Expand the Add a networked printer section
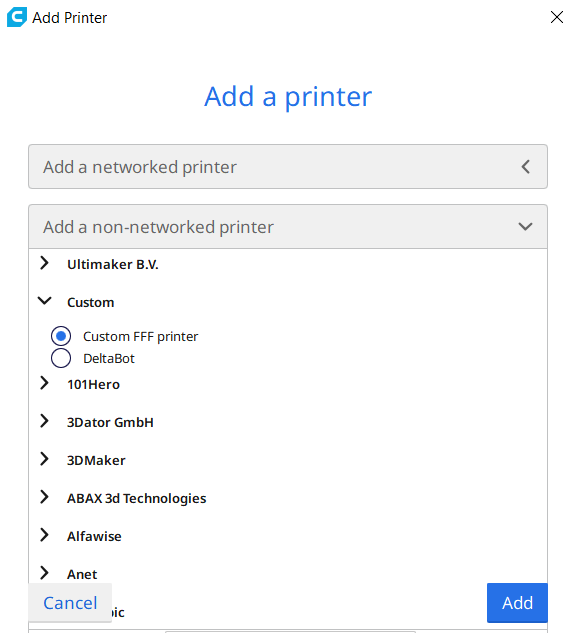 [x=288, y=167]
